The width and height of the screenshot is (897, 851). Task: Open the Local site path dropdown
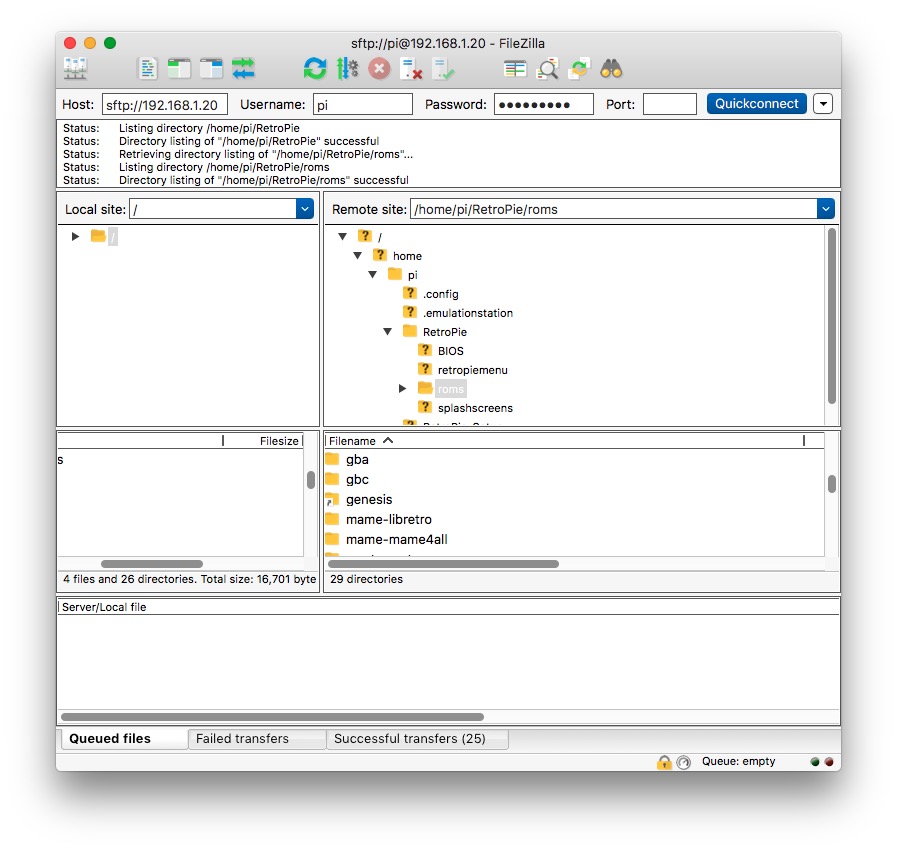click(x=305, y=209)
